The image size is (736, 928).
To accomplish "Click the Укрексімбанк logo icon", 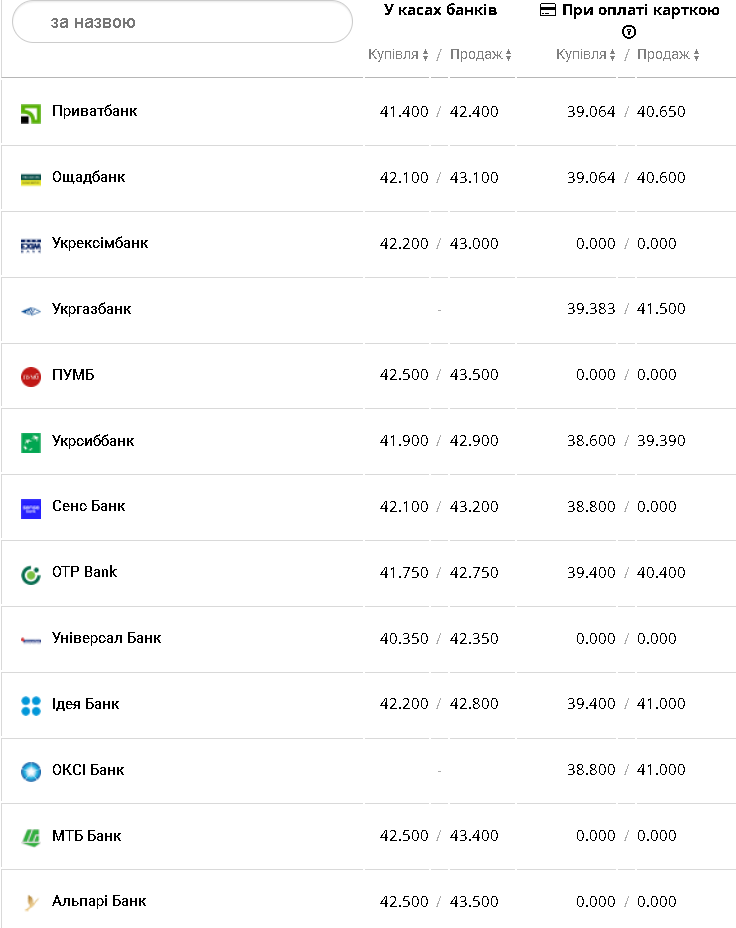I will pyautogui.click(x=30, y=245).
